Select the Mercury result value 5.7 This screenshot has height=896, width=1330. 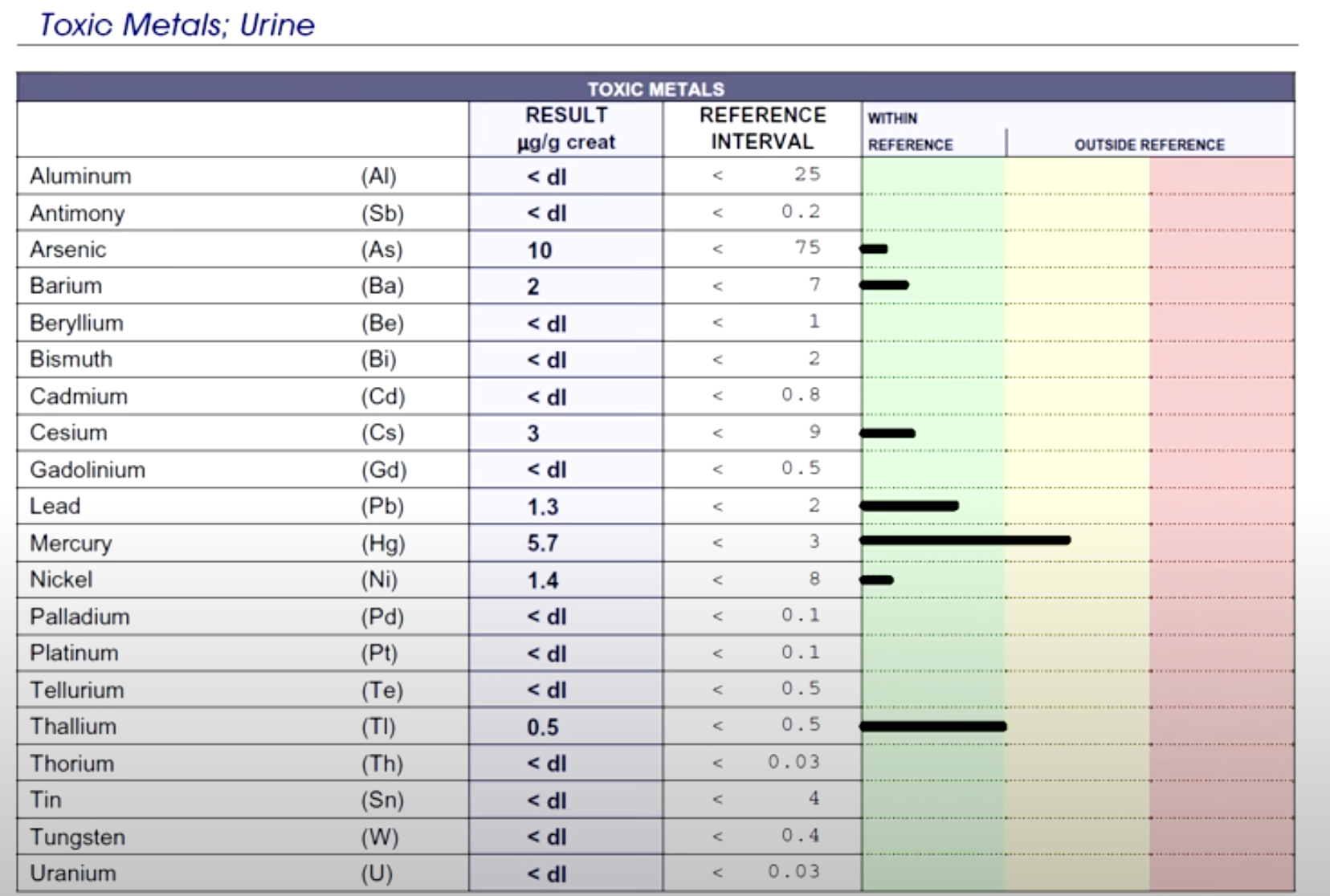pos(542,544)
